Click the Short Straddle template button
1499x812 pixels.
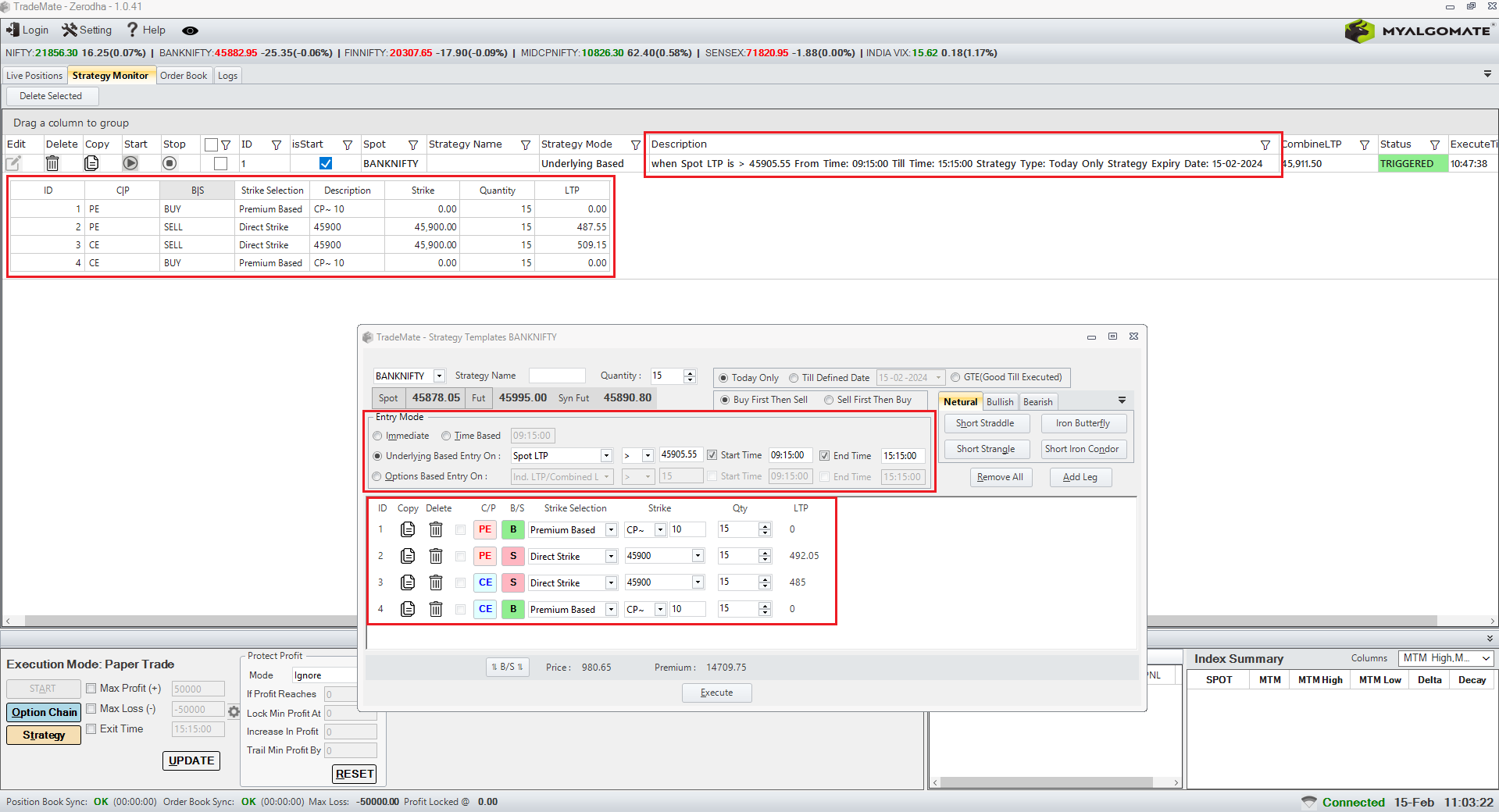(x=985, y=423)
